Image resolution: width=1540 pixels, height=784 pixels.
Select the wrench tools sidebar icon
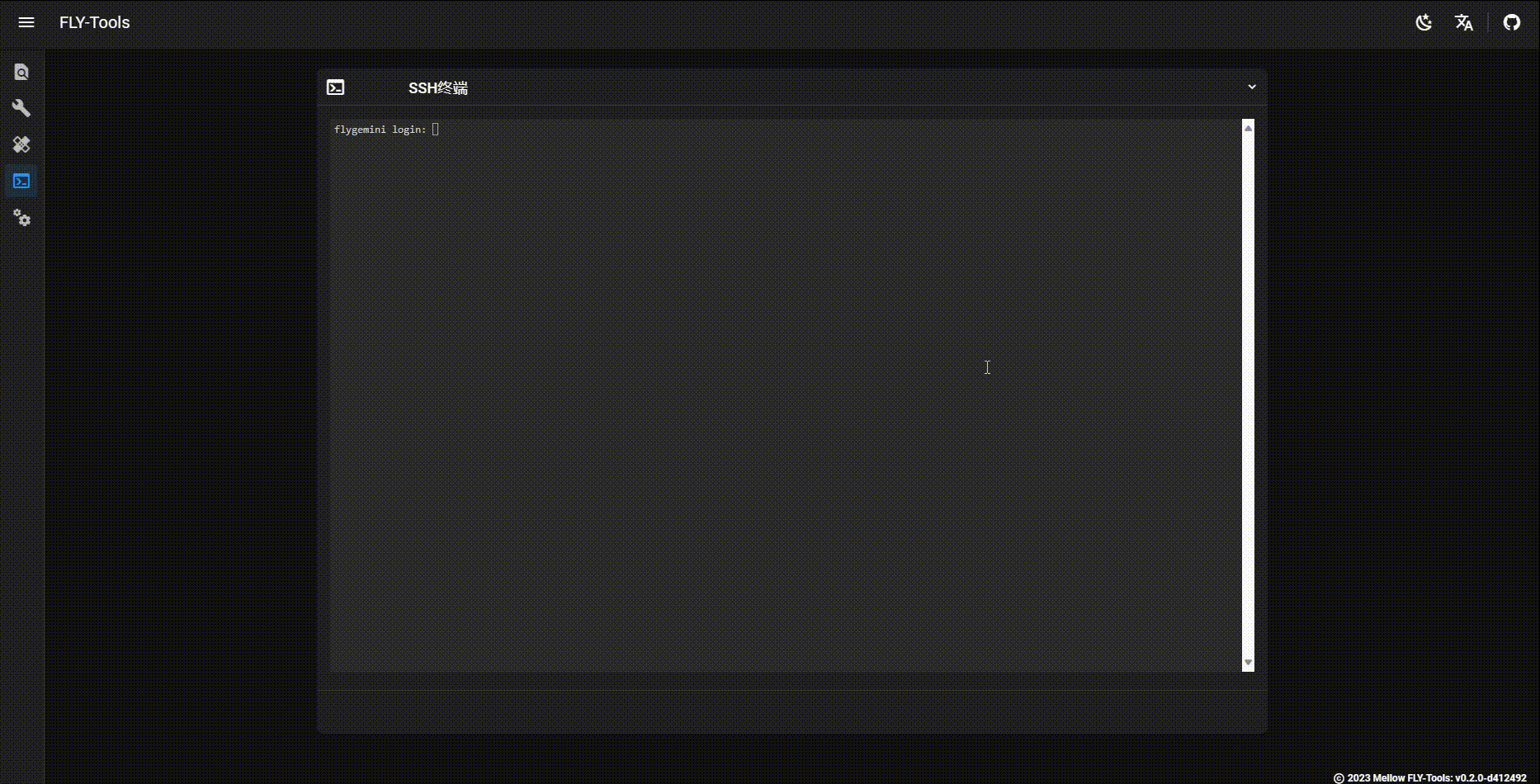coord(21,108)
